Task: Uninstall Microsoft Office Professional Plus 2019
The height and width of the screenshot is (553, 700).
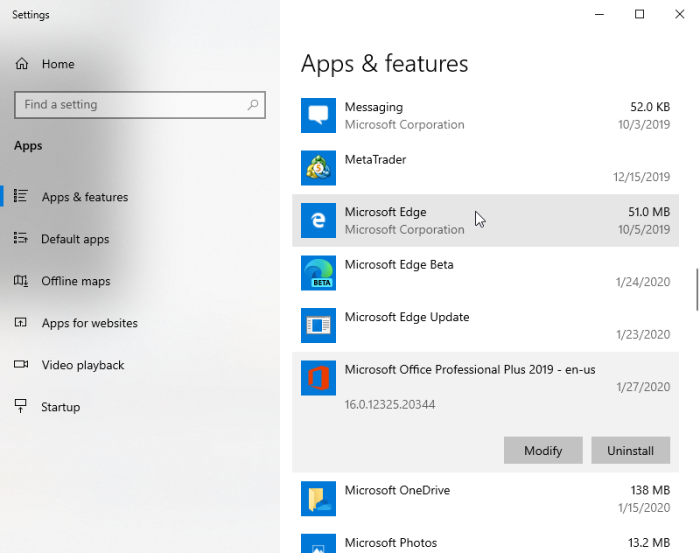Action: (x=630, y=451)
